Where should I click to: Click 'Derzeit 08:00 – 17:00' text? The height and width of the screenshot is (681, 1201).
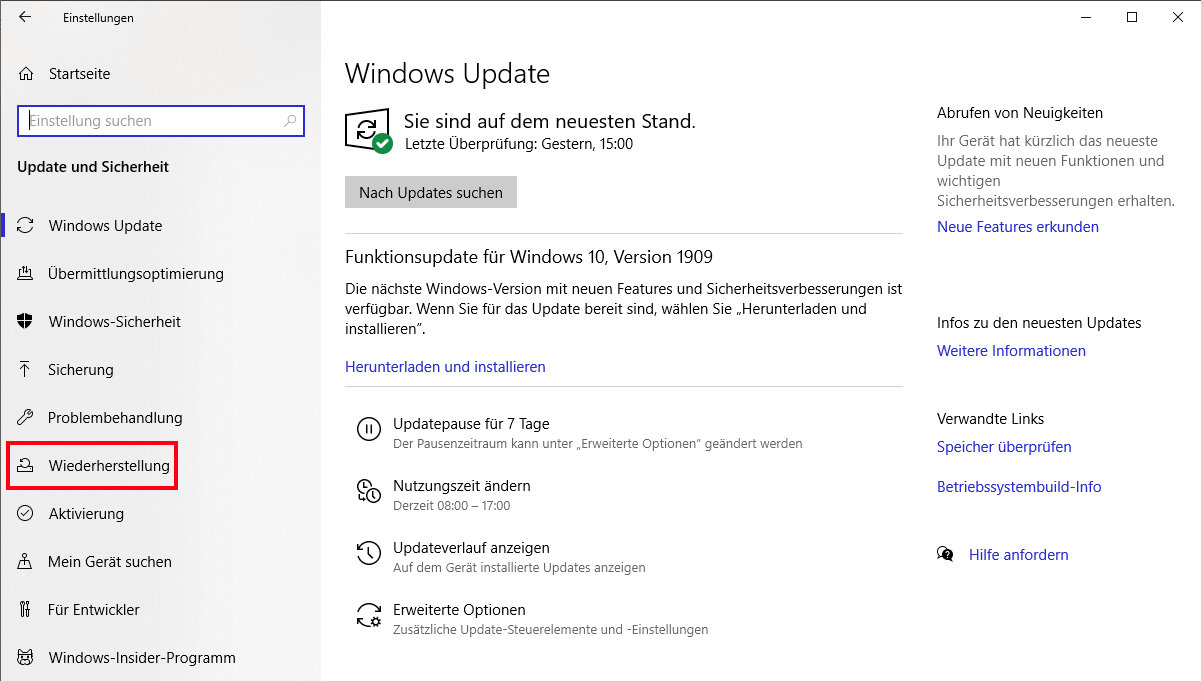coord(451,506)
